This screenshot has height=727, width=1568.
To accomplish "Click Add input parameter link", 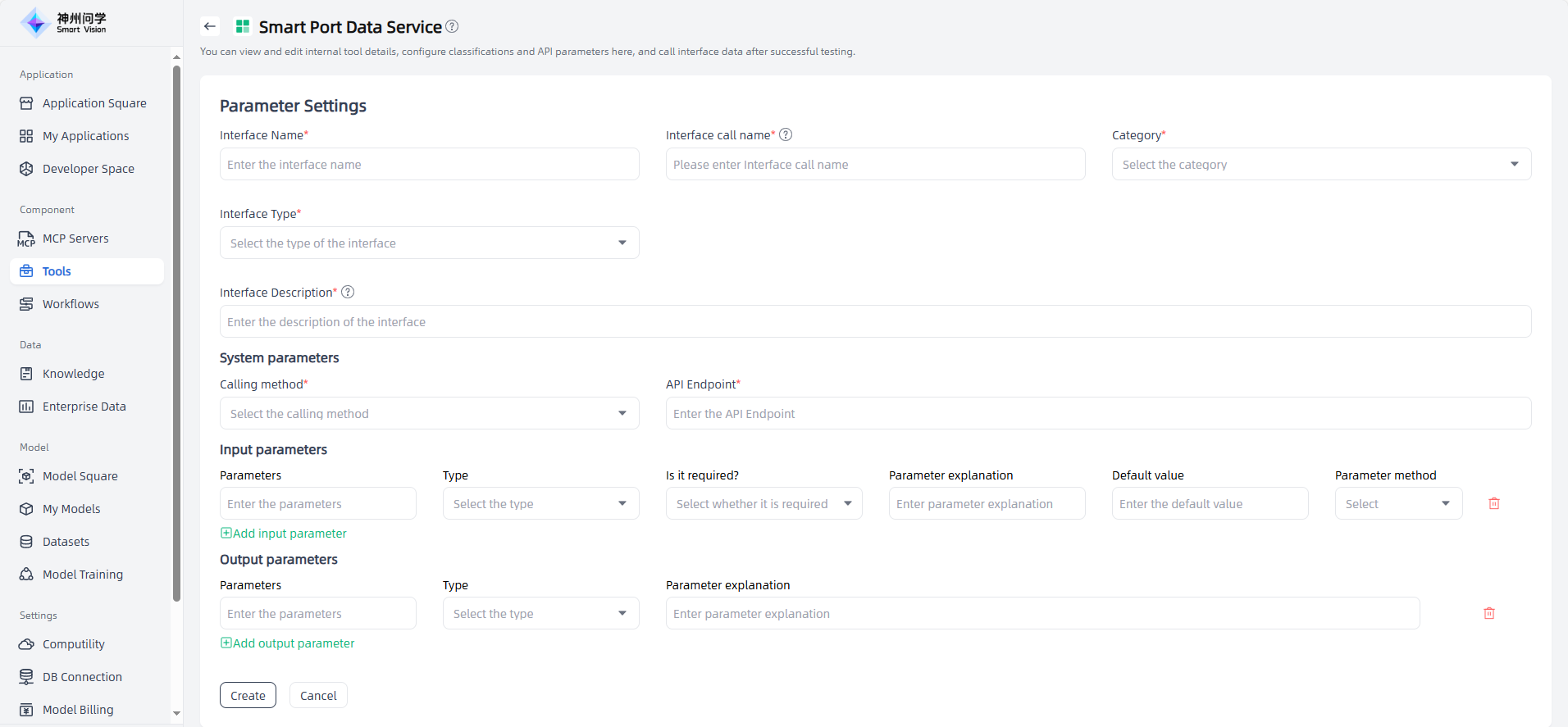I will (x=284, y=534).
